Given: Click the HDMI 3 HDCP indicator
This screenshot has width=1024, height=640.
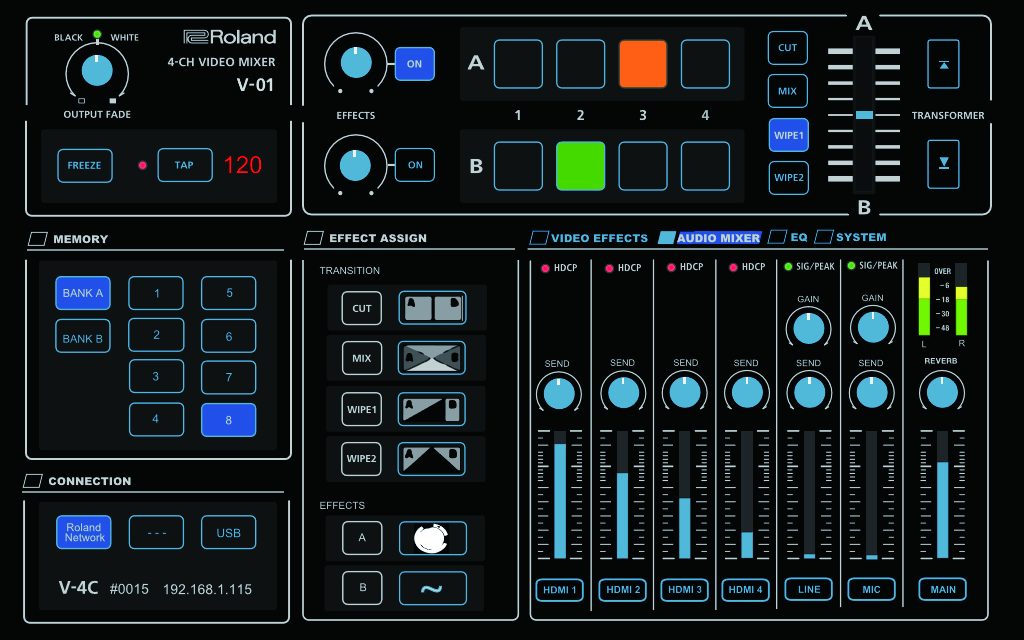Looking at the screenshot, I should (x=671, y=268).
